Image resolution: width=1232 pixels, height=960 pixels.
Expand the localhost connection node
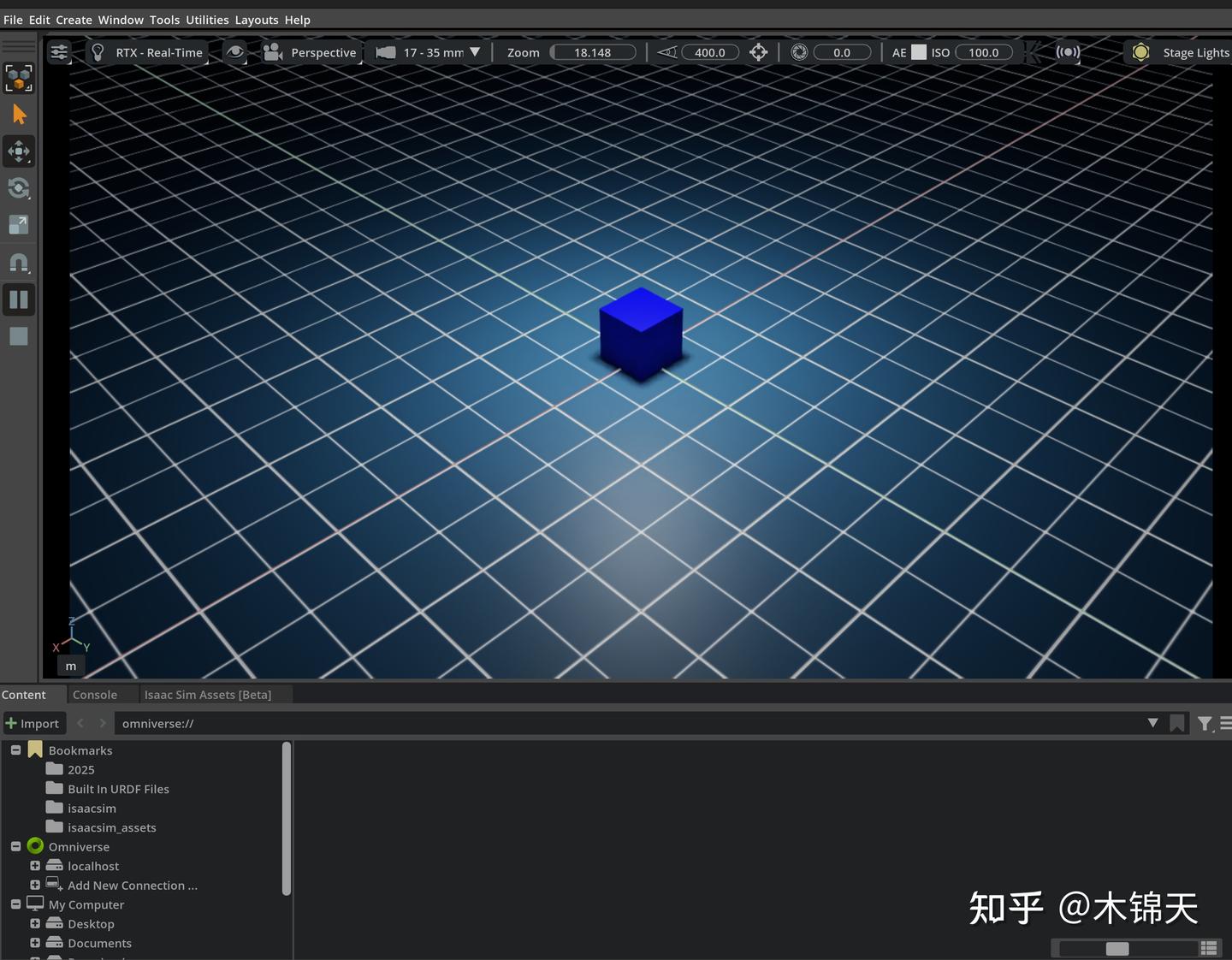(x=35, y=866)
